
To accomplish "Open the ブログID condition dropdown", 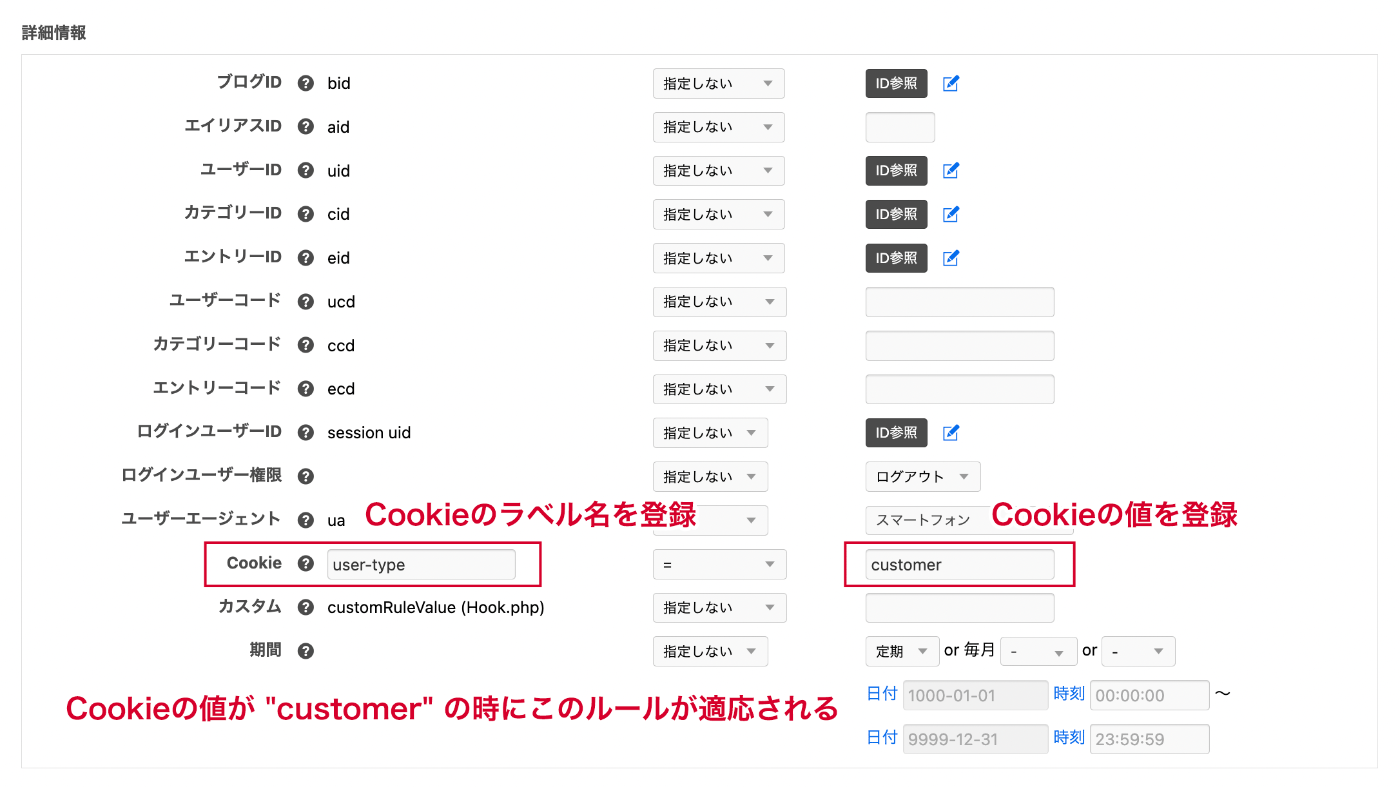I will click(718, 84).
